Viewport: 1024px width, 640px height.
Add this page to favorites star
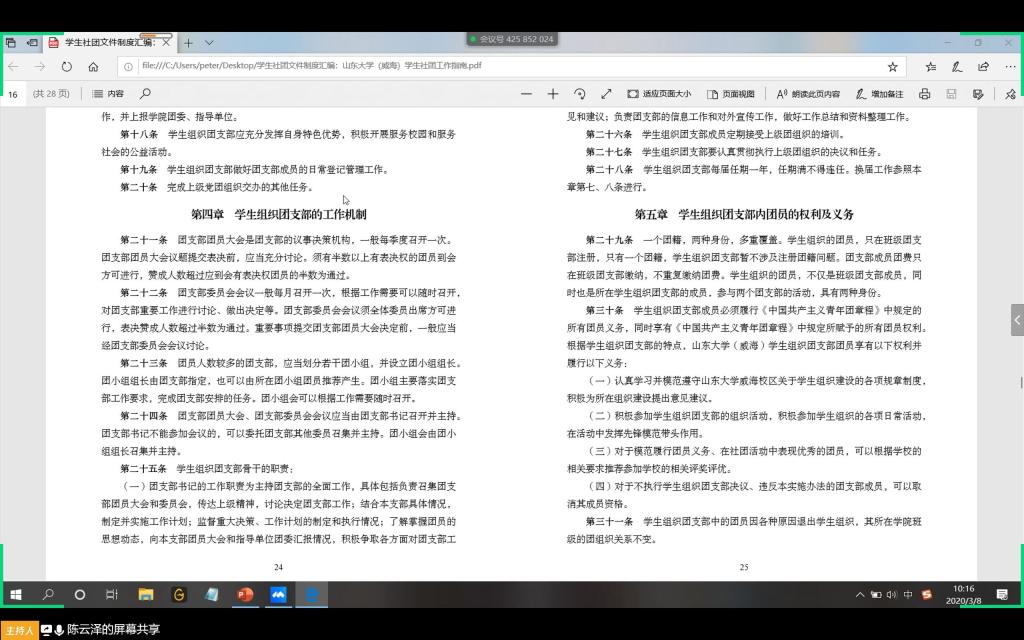pos(892,67)
